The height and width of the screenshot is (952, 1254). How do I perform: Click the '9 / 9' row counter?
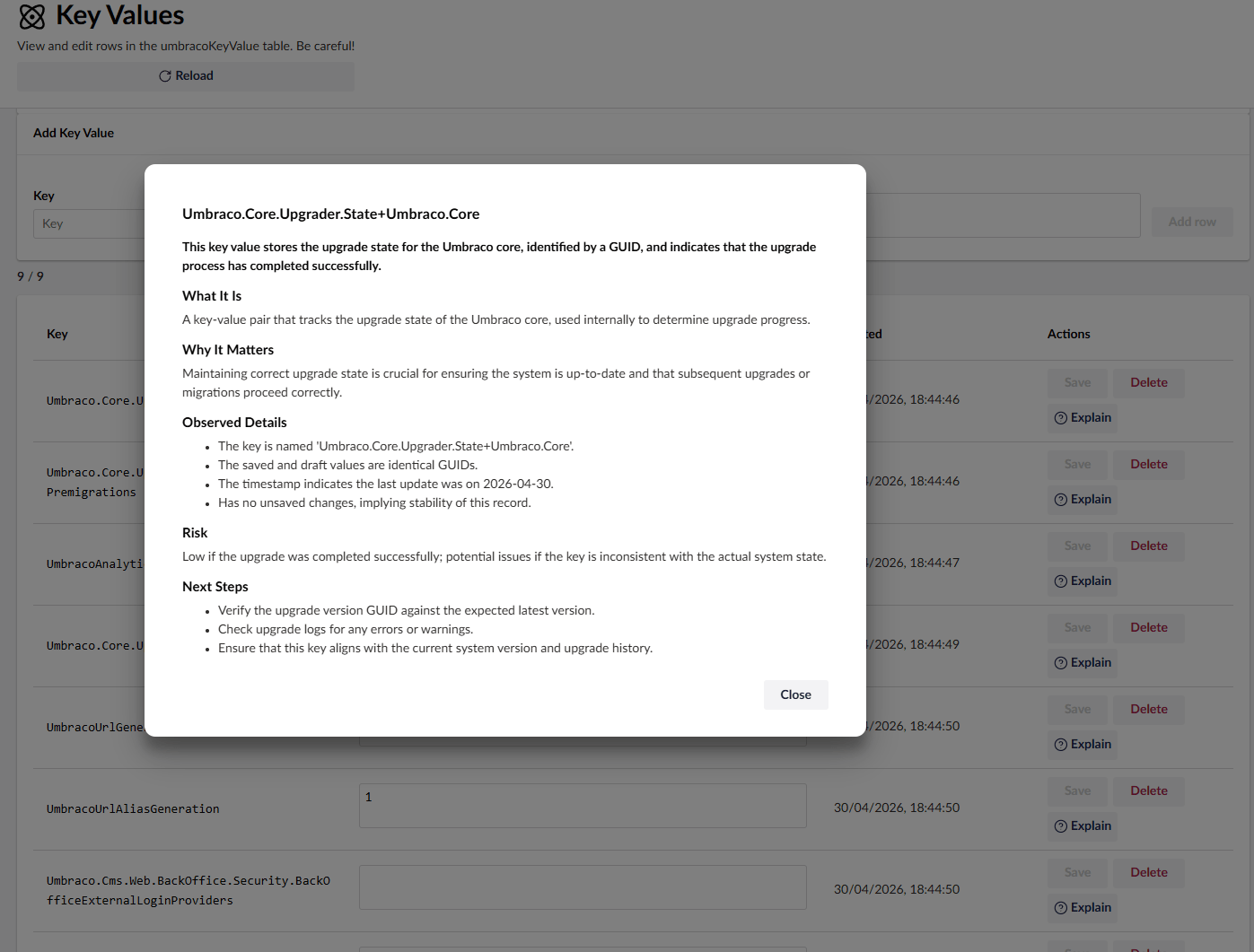coord(31,276)
